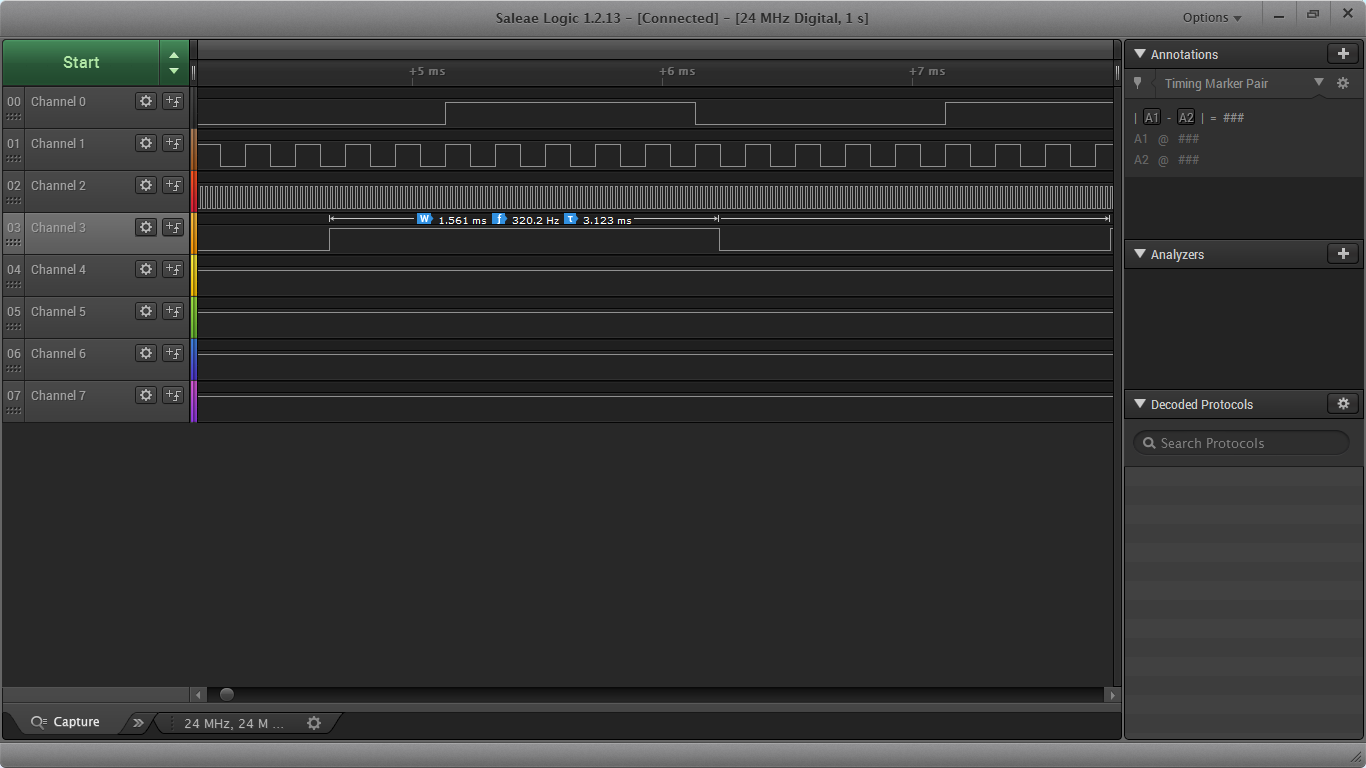Click the Search Protocols field

coord(1241,443)
